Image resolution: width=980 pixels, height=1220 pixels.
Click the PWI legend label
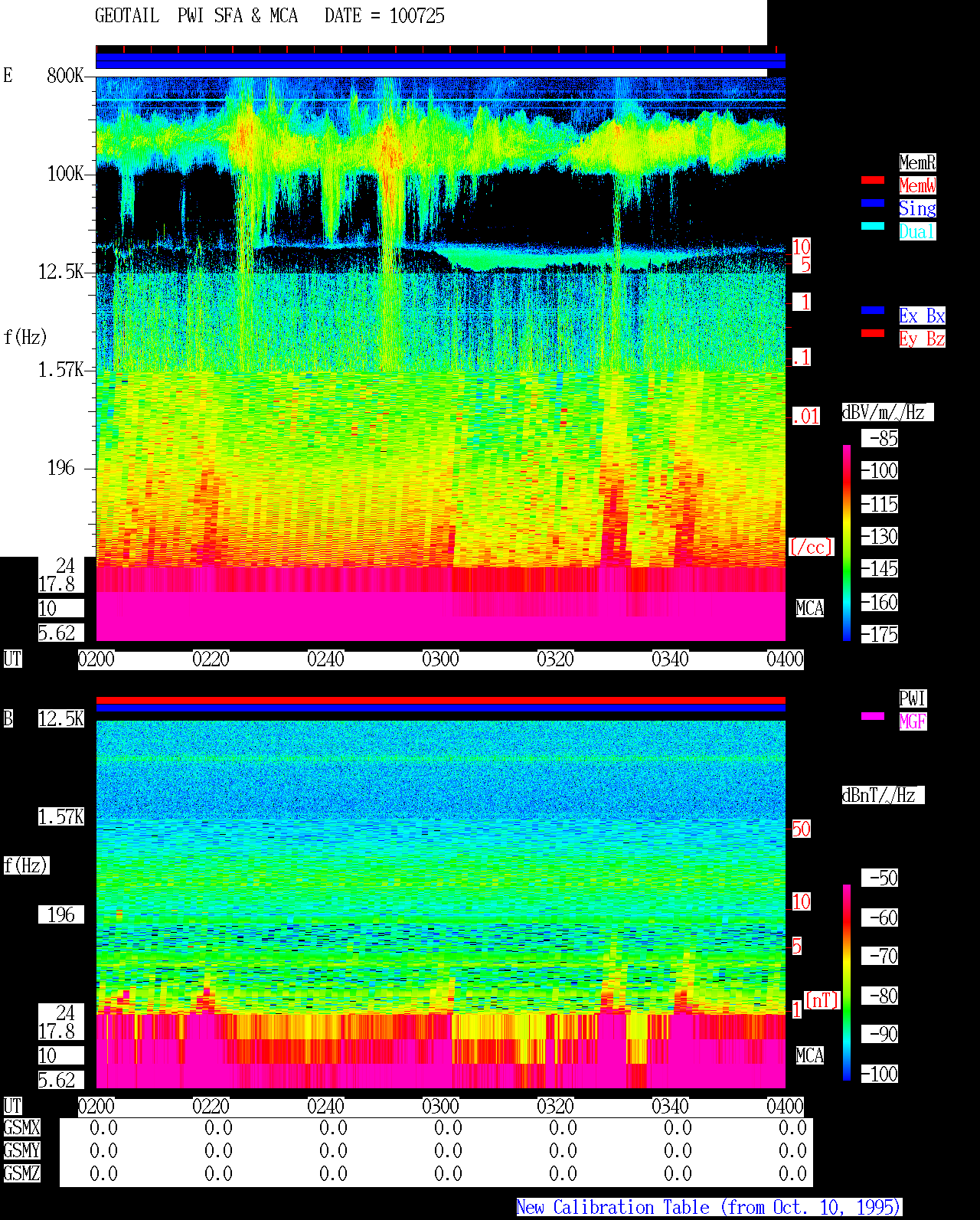pyautogui.click(x=913, y=698)
